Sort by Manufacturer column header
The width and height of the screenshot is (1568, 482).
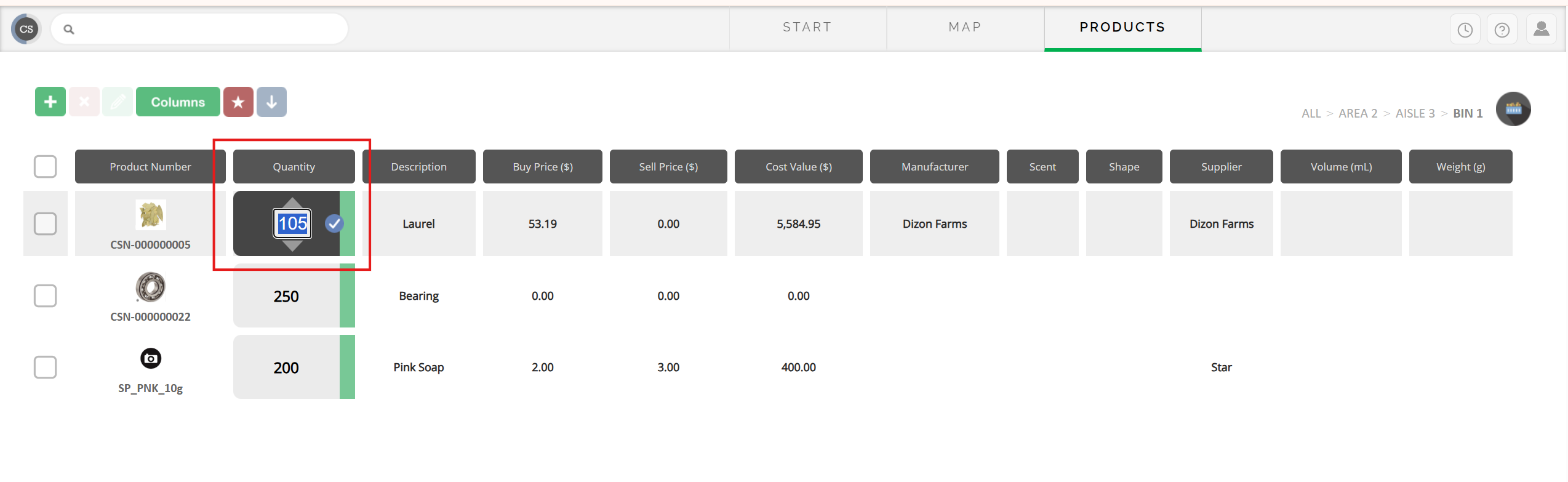tap(935, 167)
